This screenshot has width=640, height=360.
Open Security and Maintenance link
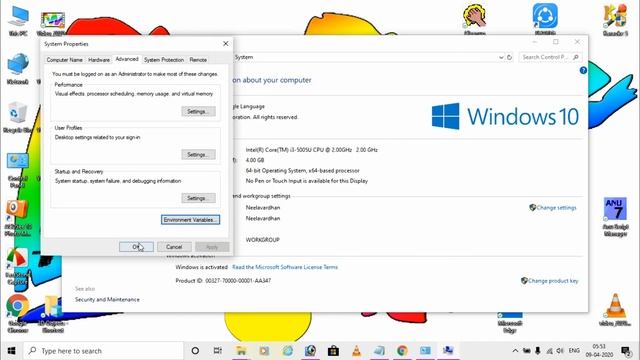[107, 299]
